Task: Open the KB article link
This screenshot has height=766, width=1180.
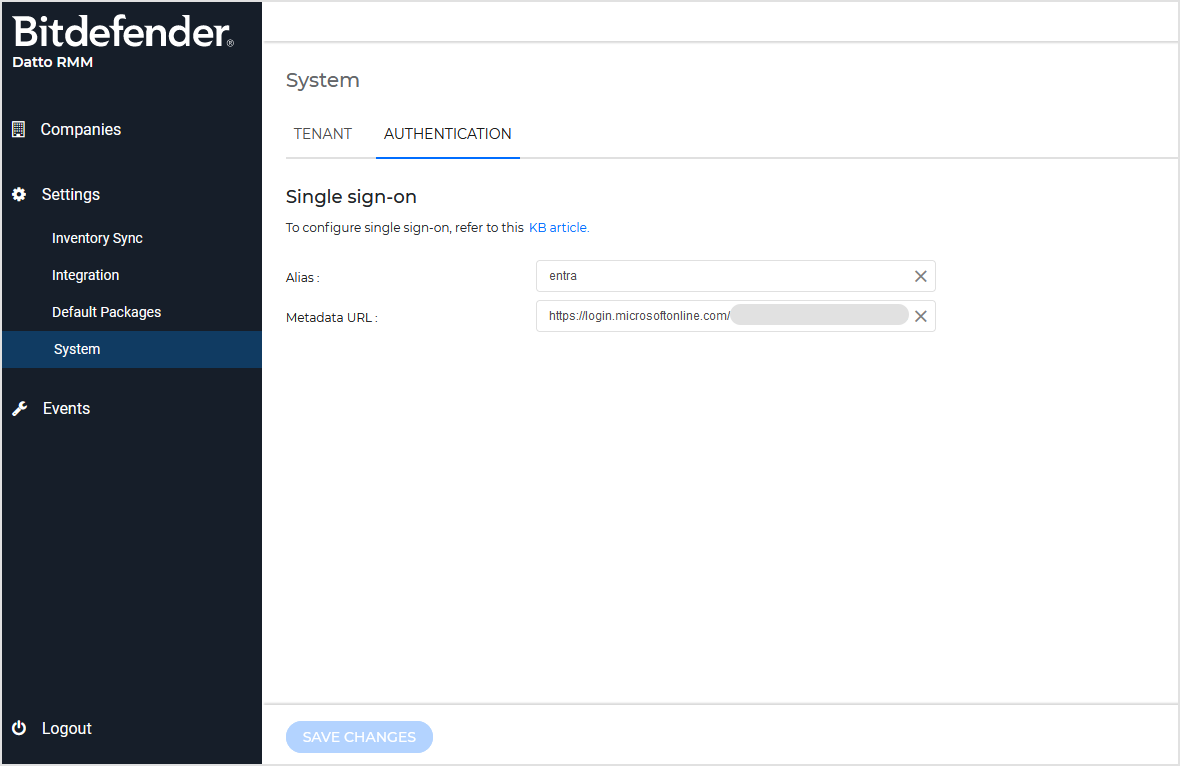Action: 557,227
